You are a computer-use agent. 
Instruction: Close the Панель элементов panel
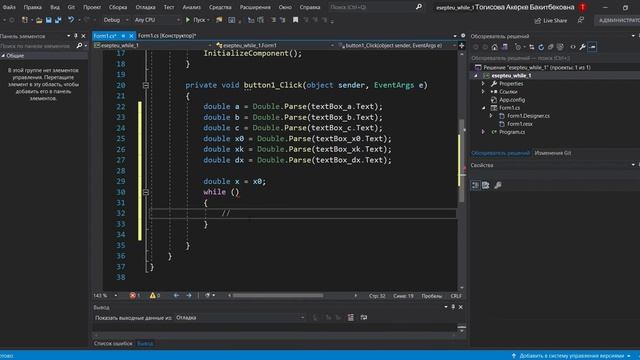[x=83, y=36]
